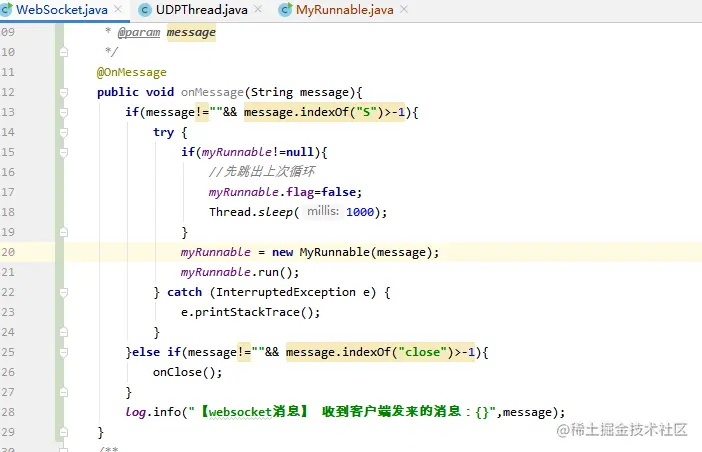Click myRunnable.run() call
Viewport: 702px width, 452px height.
pyautogui.click(x=240, y=272)
